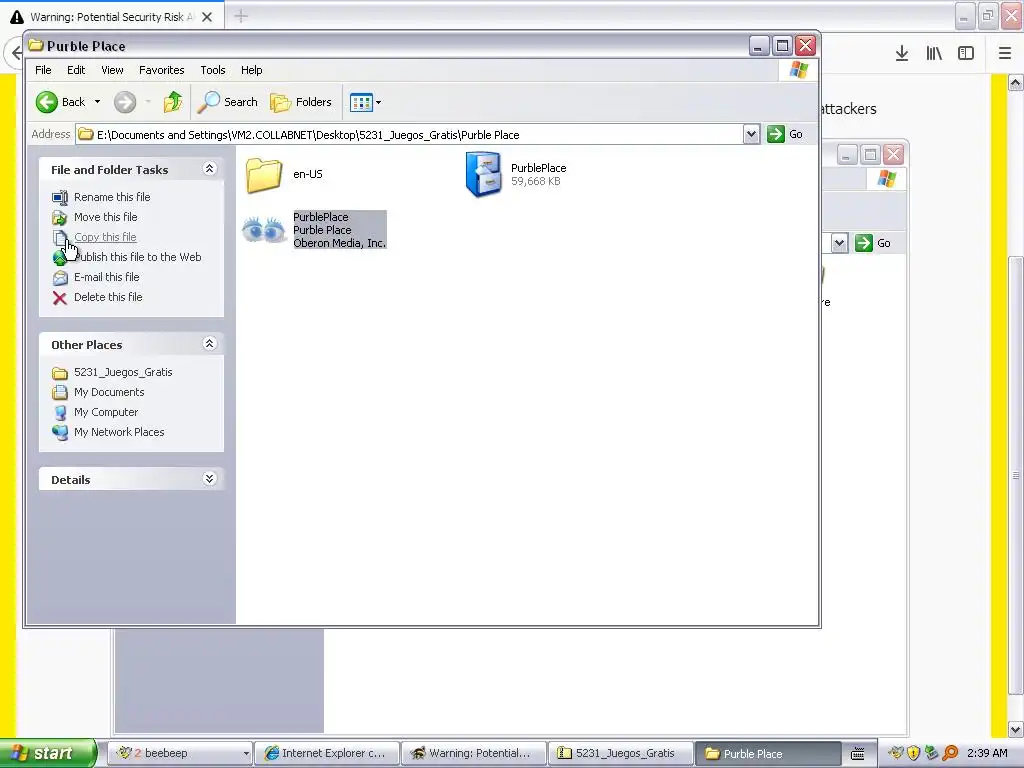1024x768 pixels.
Task: Toggle the Folders pane button
Action: coord(301,102)
